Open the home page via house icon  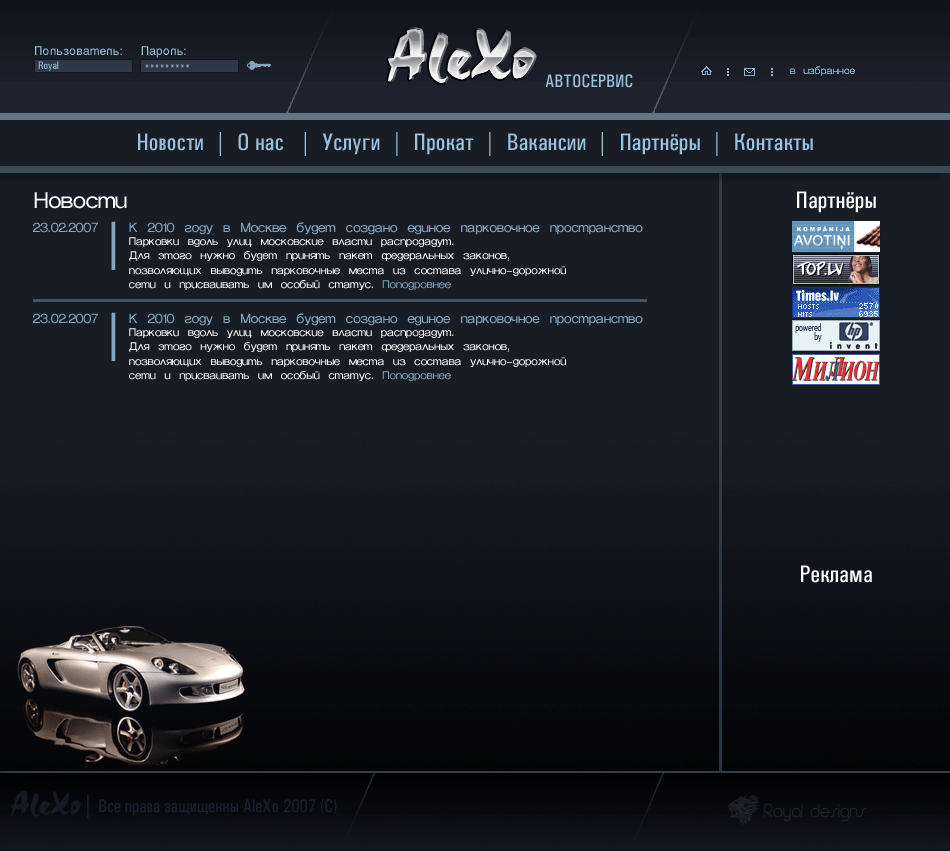[706, 71]
